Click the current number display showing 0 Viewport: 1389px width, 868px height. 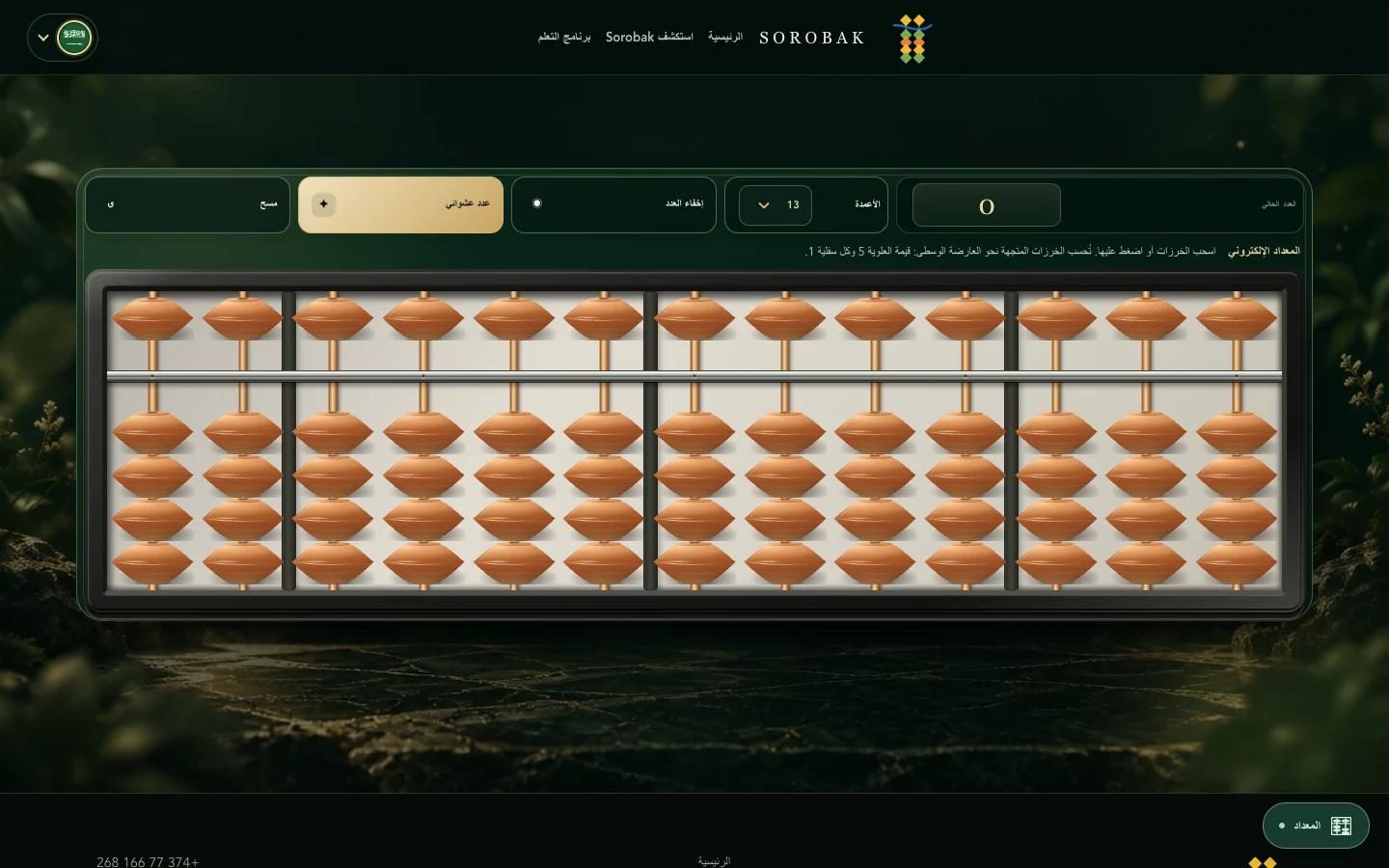click(987, 205)
